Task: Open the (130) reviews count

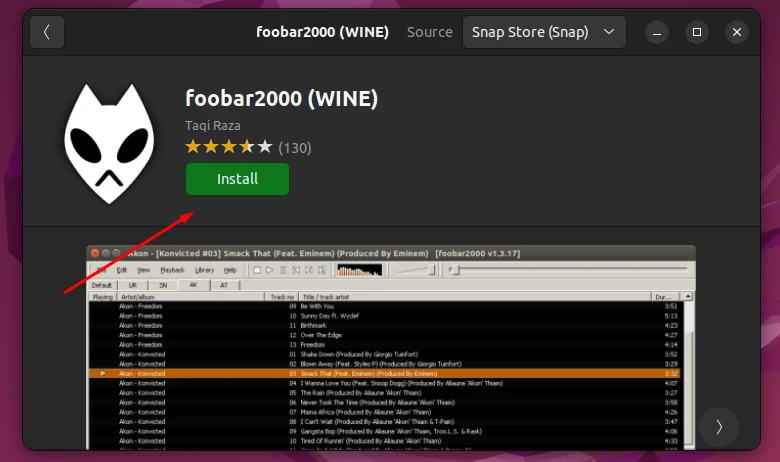Action: (294, 148)
